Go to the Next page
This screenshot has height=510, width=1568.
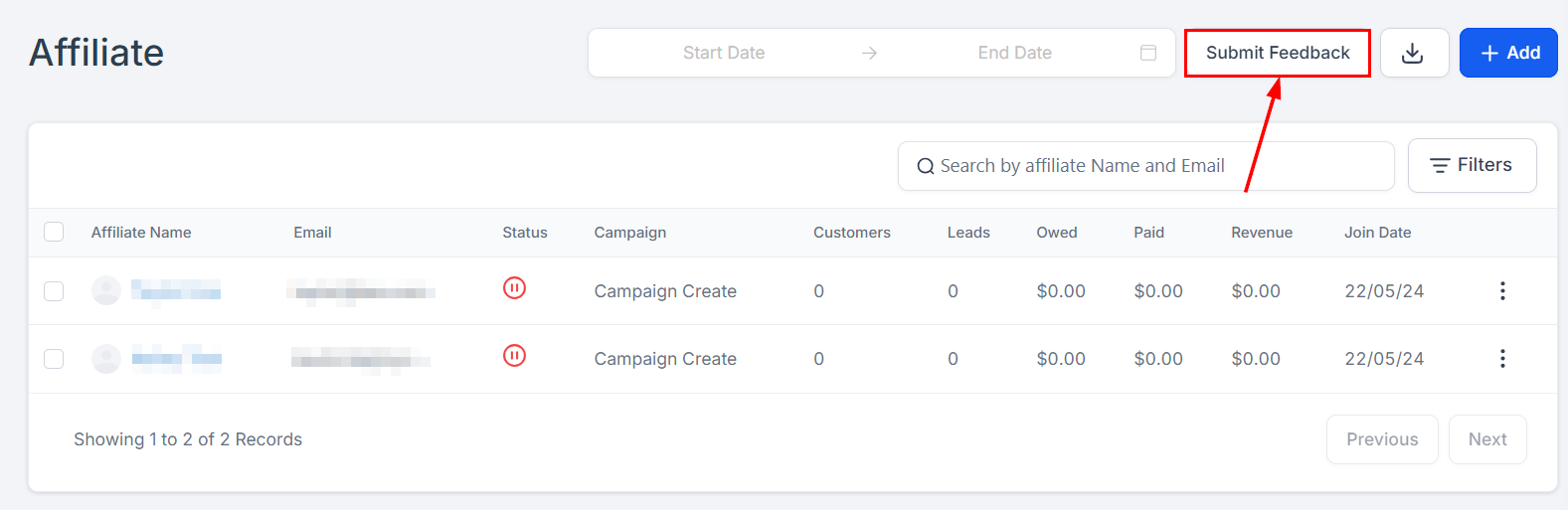[x=1486, y=439]
